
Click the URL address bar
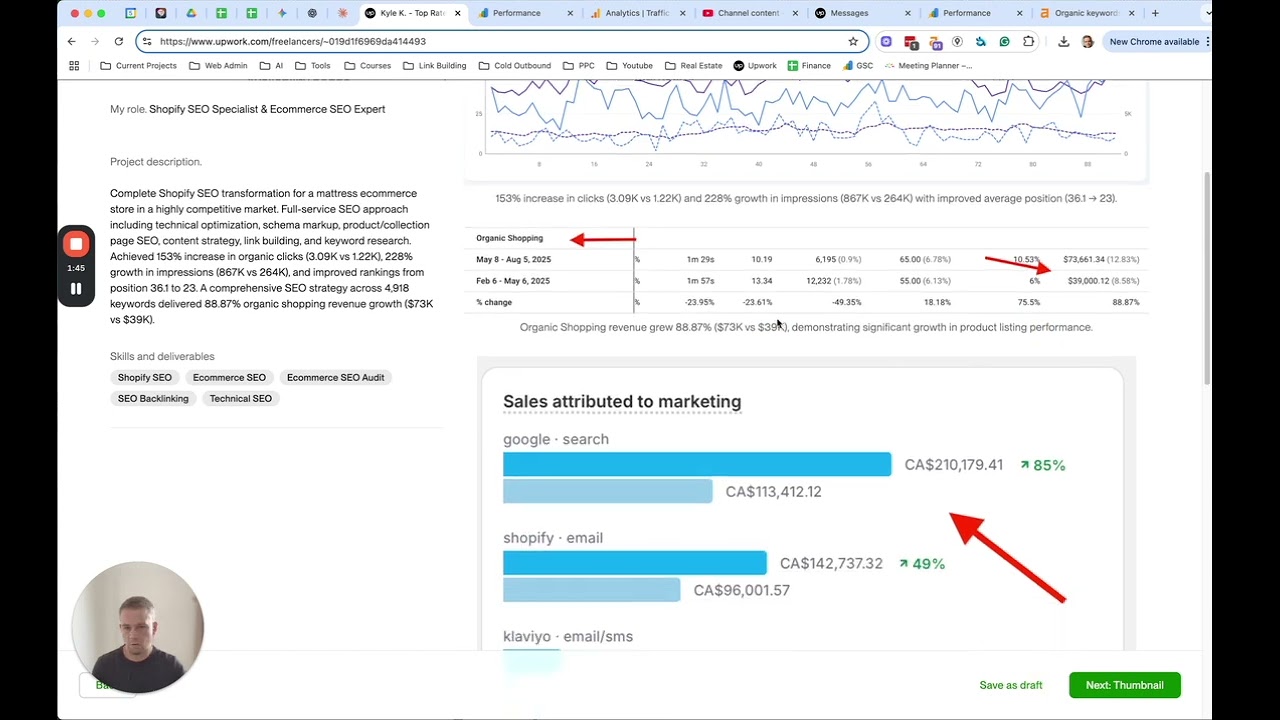coord(500,41)
